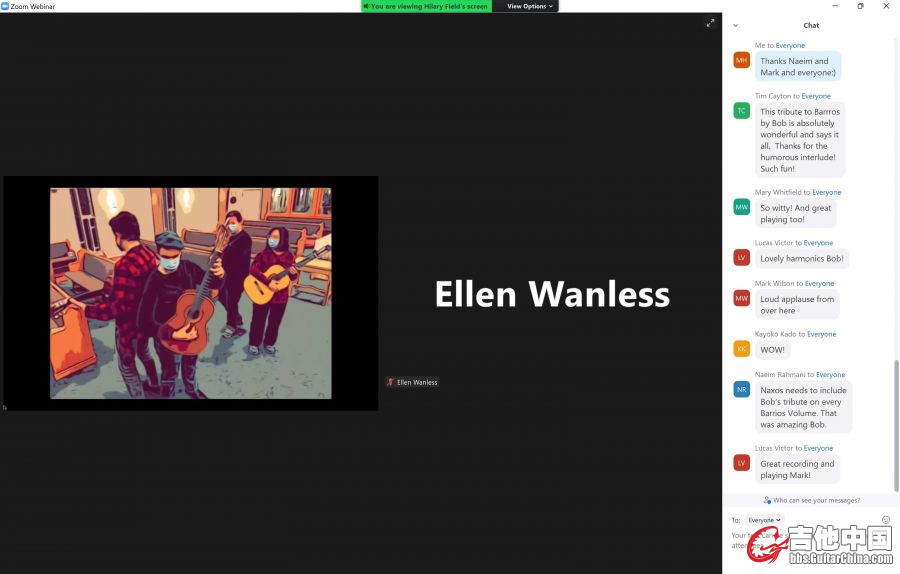The image size is (900, 574).
Task: Click Everyone link next to Tim Cayton
Action: pos(816,96)
